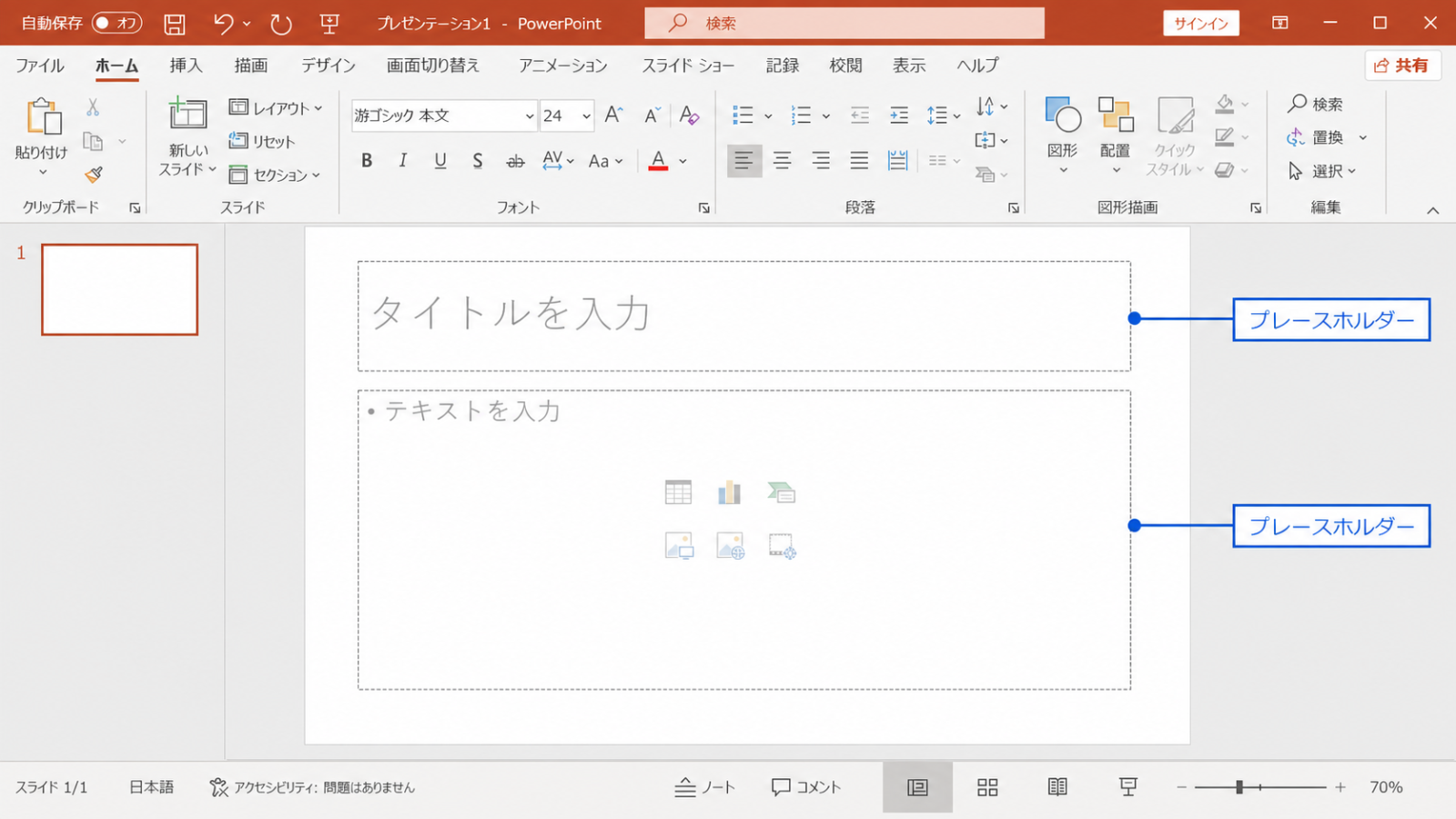The image size is (1456, 819).
Task: Switch to the Design (デザイン) tab
Action: [x=329, y=66]
